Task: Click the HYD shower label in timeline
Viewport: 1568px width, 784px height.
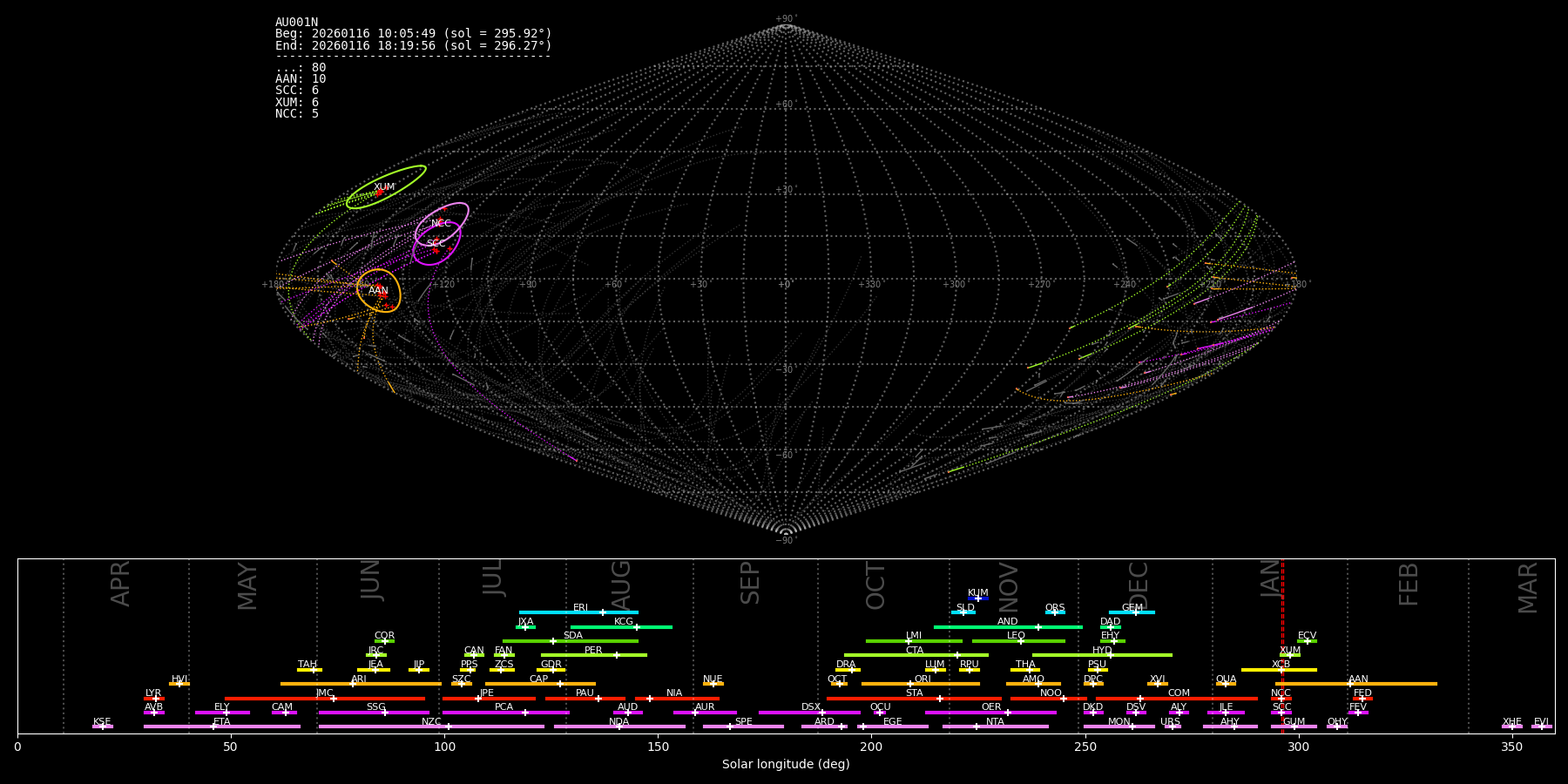Action: coord(1102,651)
